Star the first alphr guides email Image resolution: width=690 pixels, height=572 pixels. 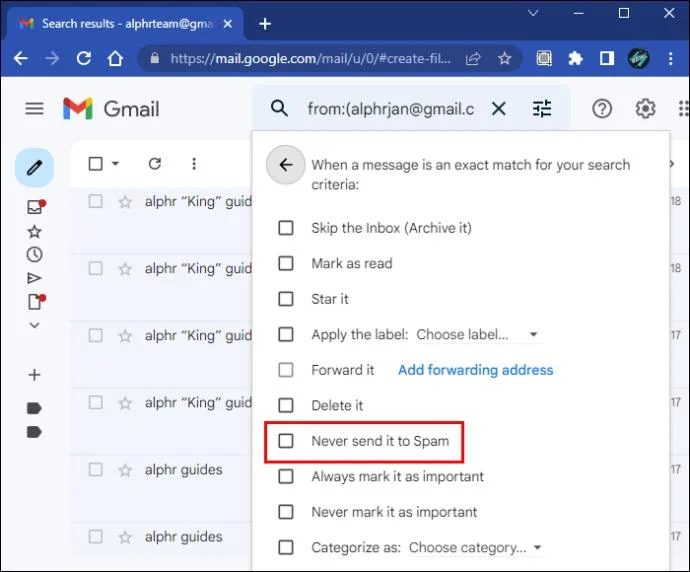point(125,470)
